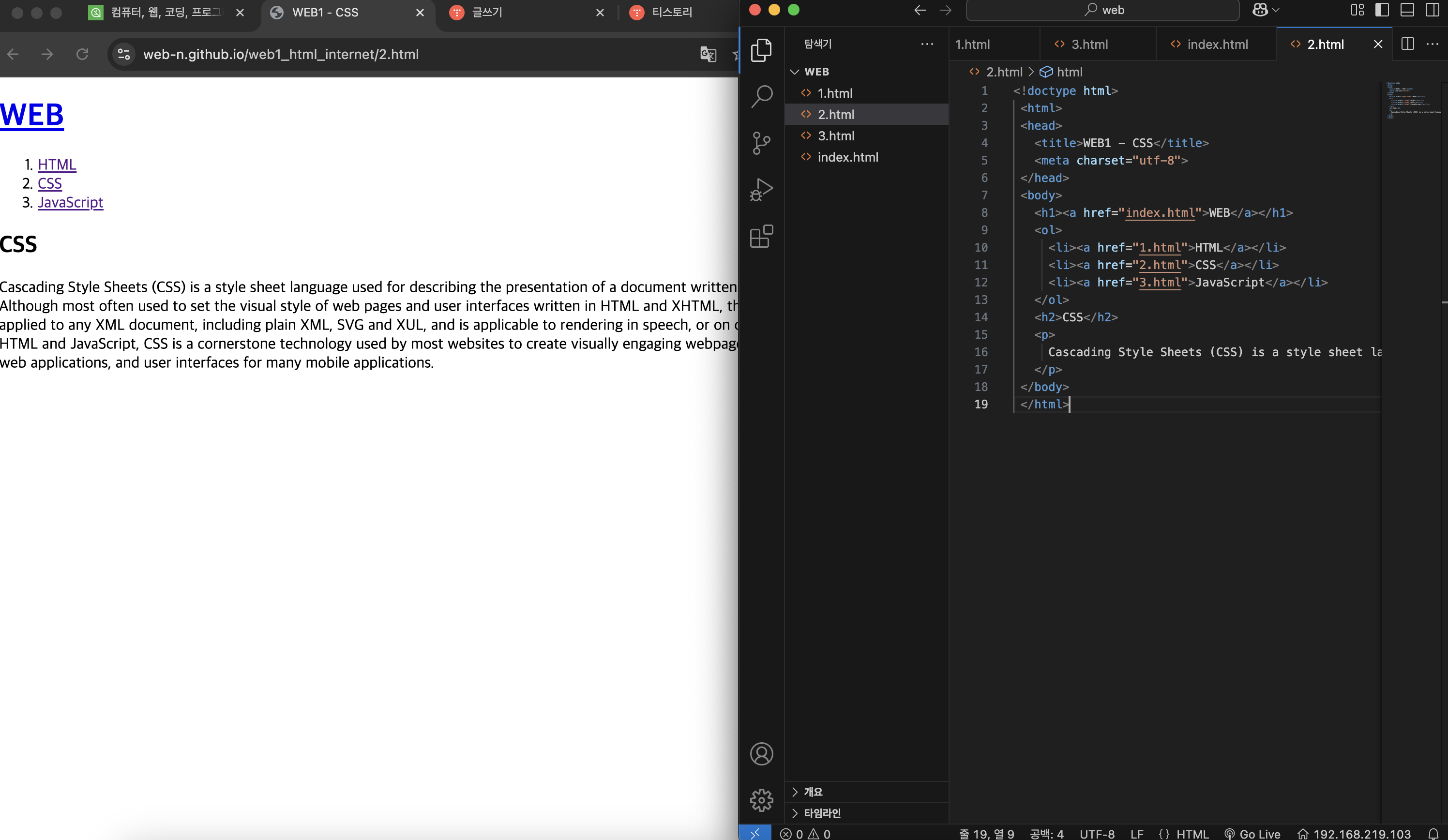Toggle the primary side bar layout button
1448x840 pixels.
click(1382, 10)
